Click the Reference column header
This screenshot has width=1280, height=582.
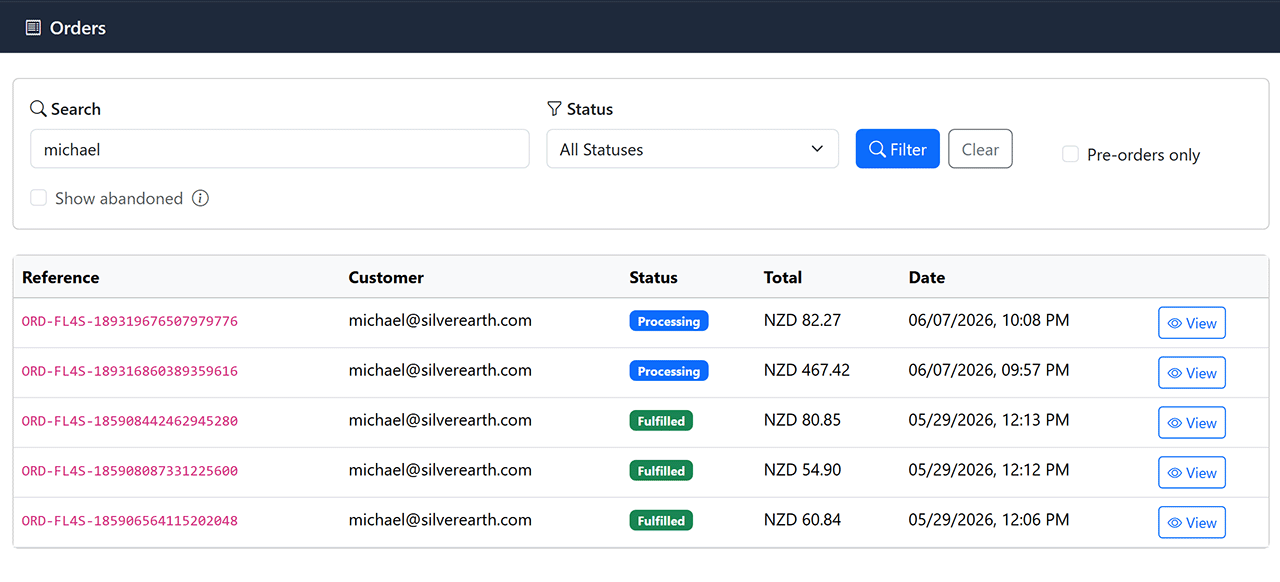[61, 277]
